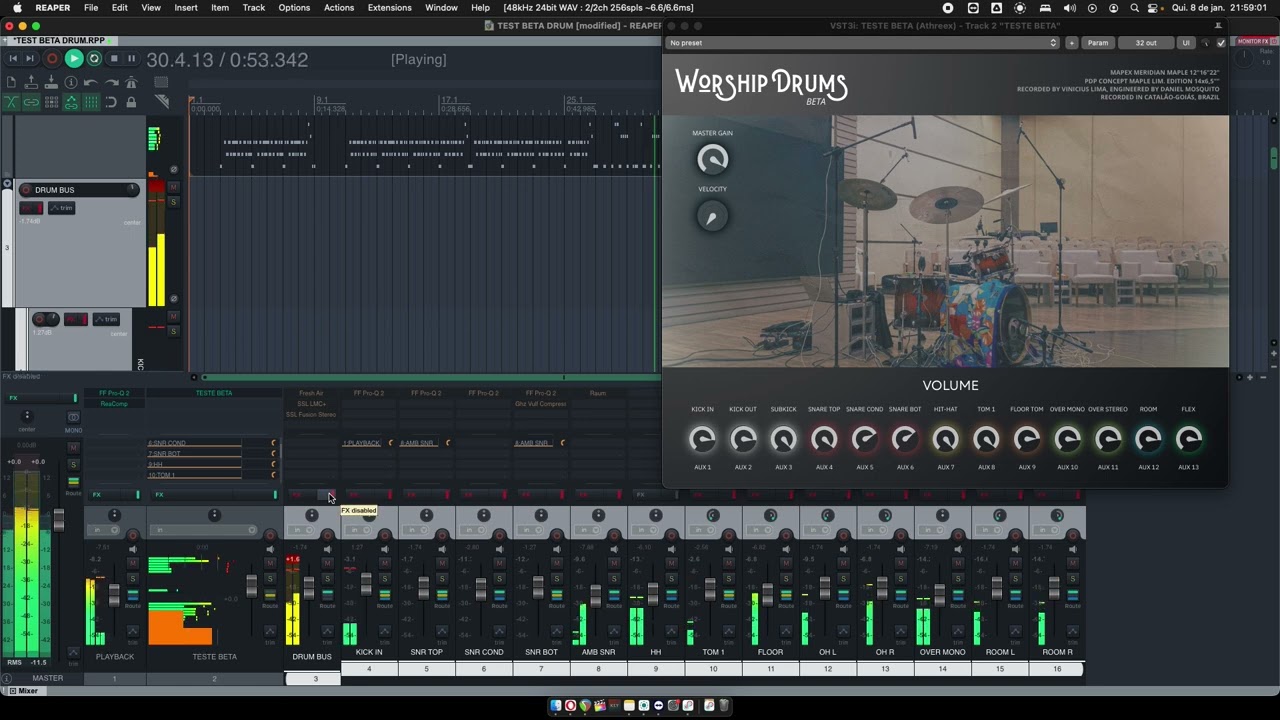Screen dimensions: 1280x720
Task: Collapse the DRUM BUS folder arrow
Action: (x=8, y=184)
